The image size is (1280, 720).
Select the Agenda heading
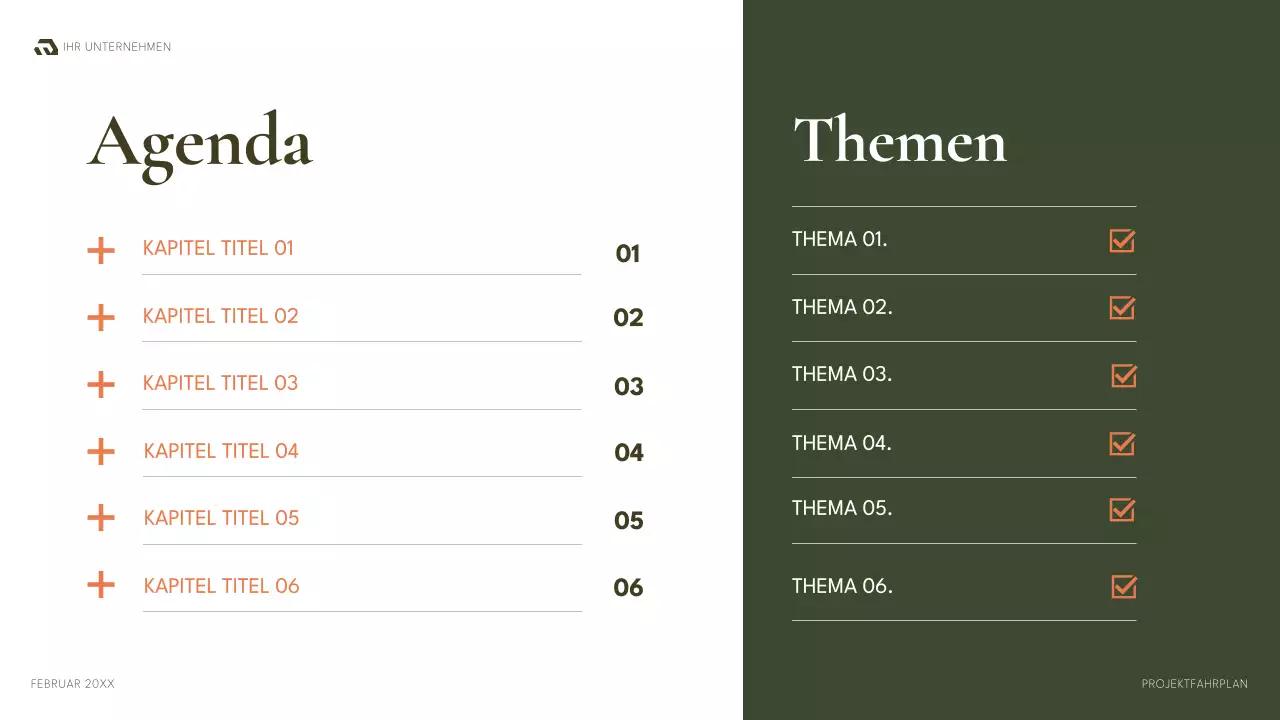(200, 143)
